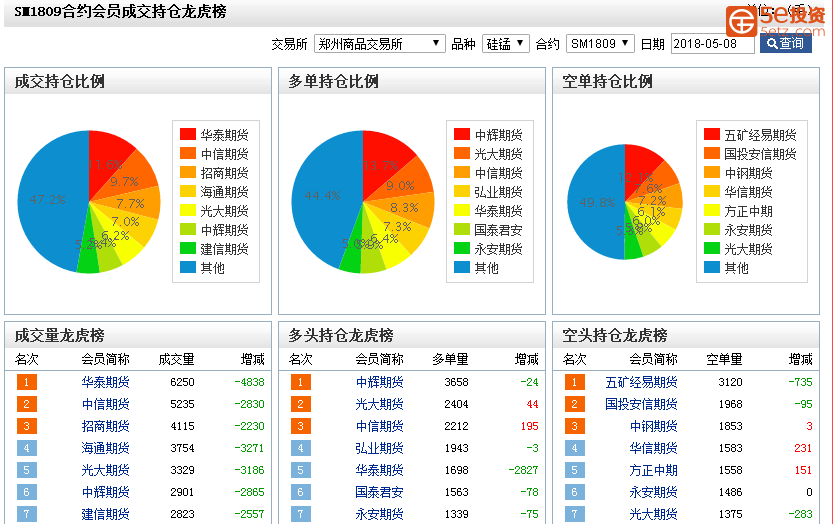Open 中辉期货 link in 成交量龙虎榜

coord(105,492)
